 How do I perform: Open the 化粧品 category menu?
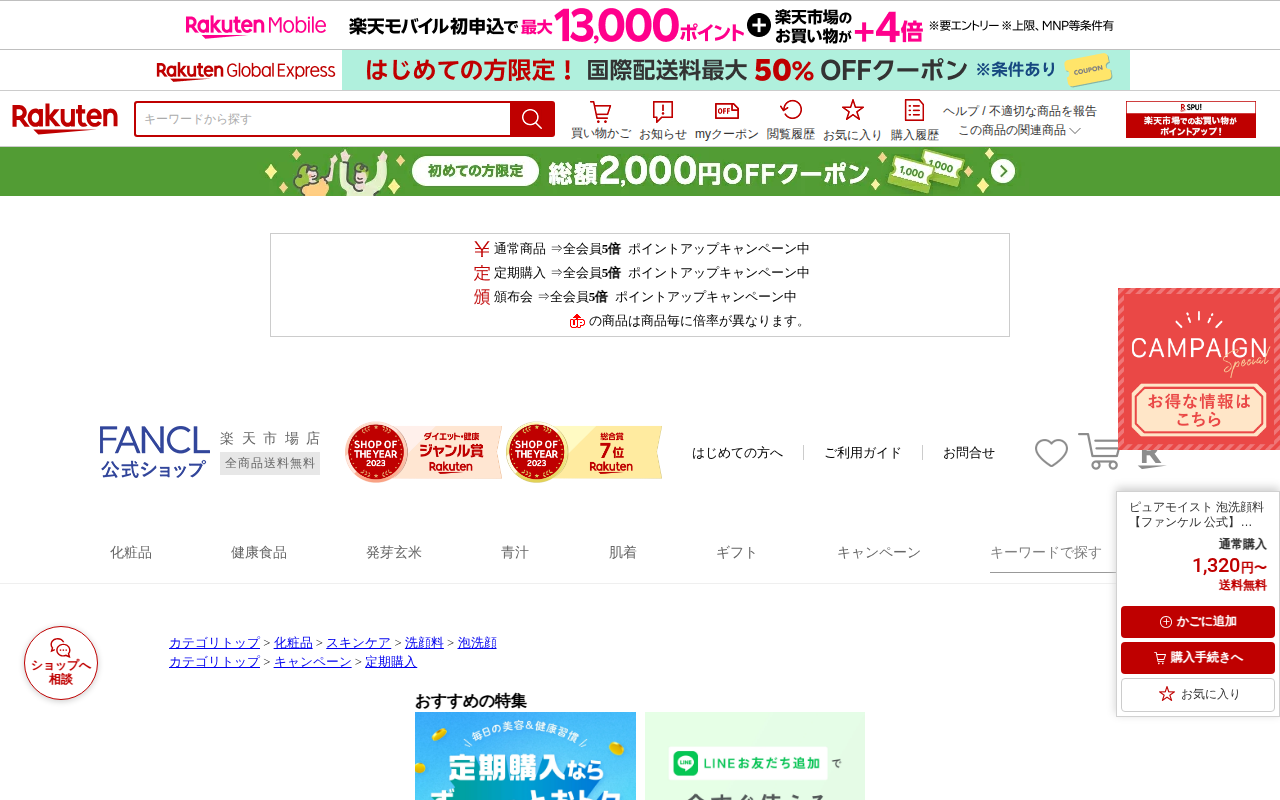coord(131,552)
